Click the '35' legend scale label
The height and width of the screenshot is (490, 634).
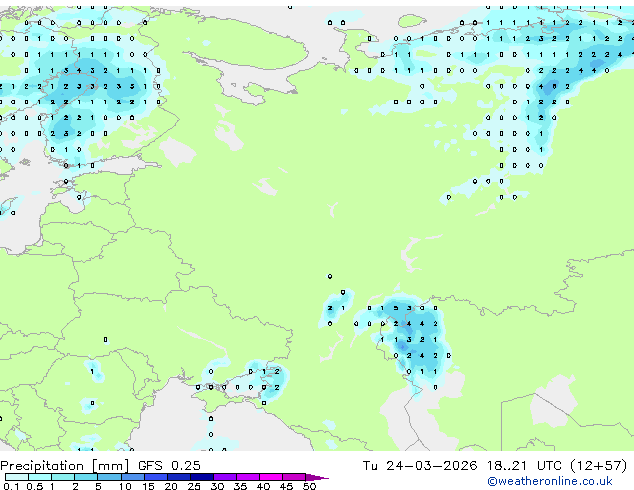tap(240, 486)
